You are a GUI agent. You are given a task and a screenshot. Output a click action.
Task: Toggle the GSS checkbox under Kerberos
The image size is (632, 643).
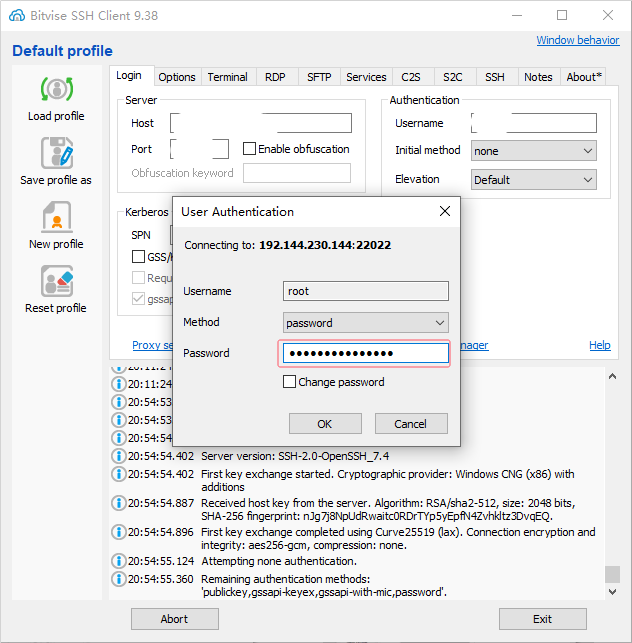pos(138,256)
